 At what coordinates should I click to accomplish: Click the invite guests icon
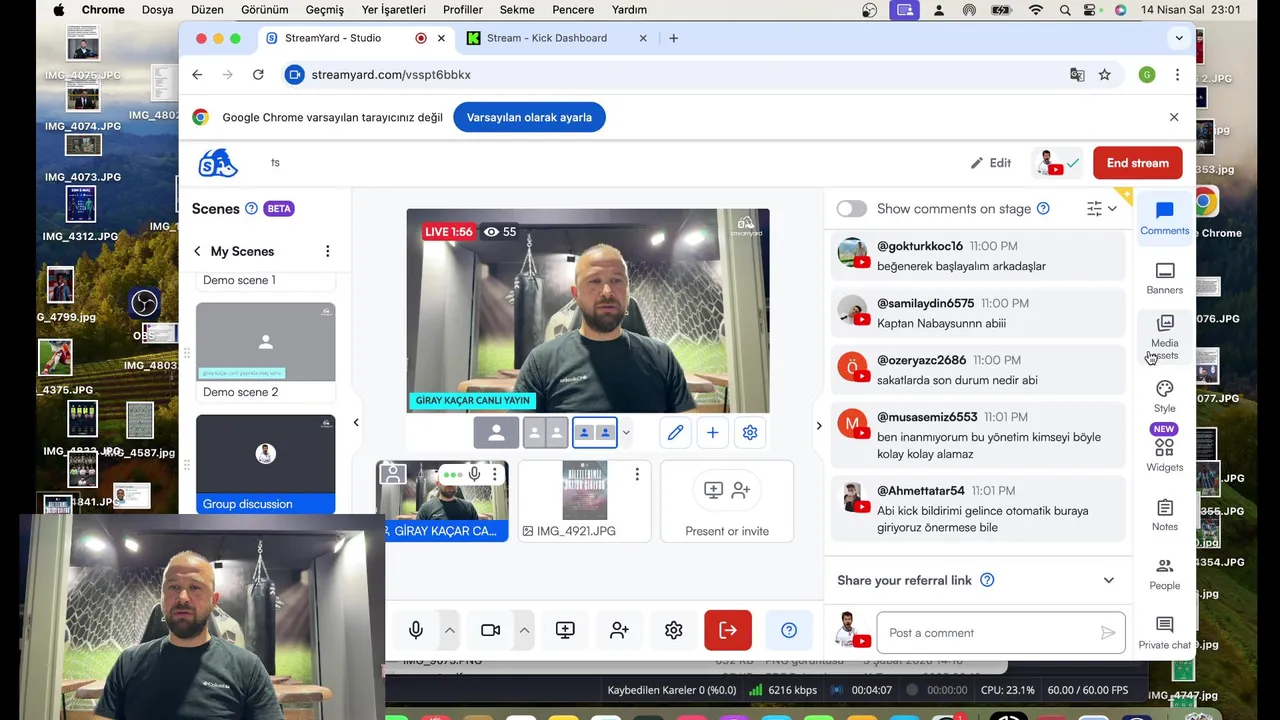(x=619, y=630)
